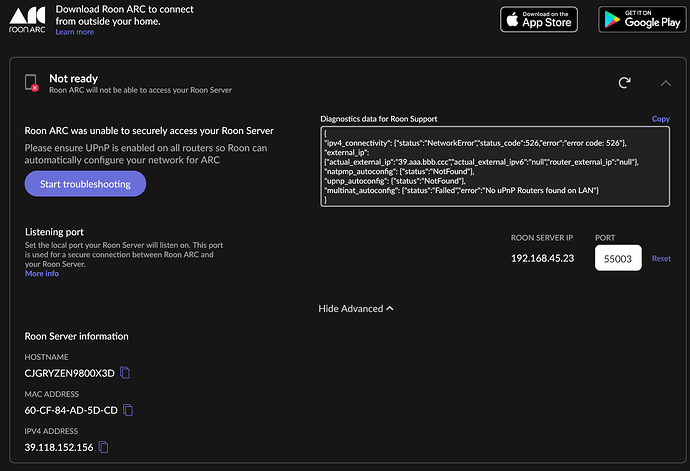Refresh the ARC connection status

click(624, 82)
